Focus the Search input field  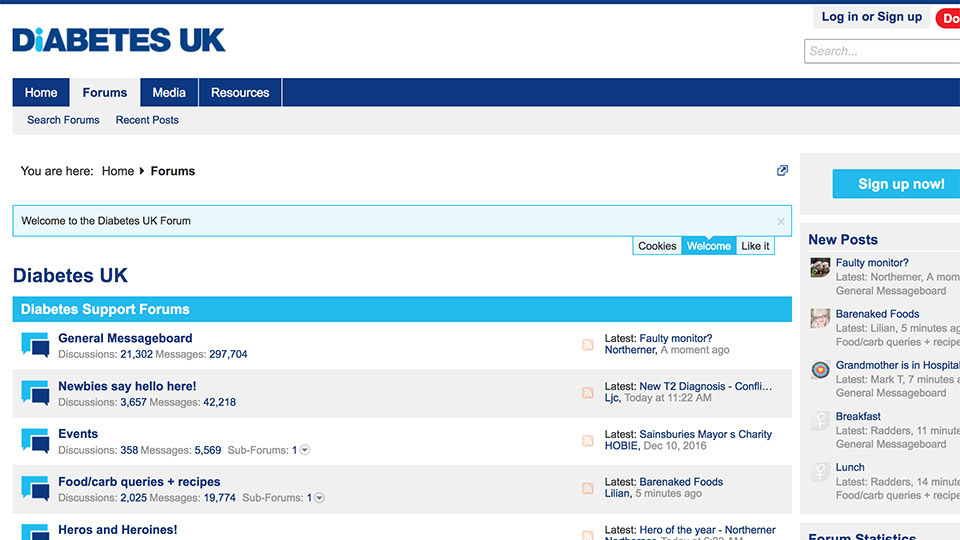point(882,51)
